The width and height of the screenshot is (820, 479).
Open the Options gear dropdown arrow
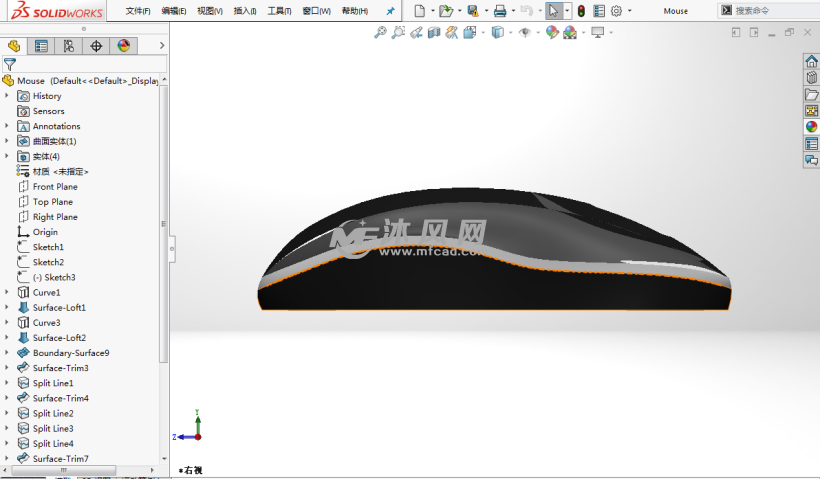(629, 10)
